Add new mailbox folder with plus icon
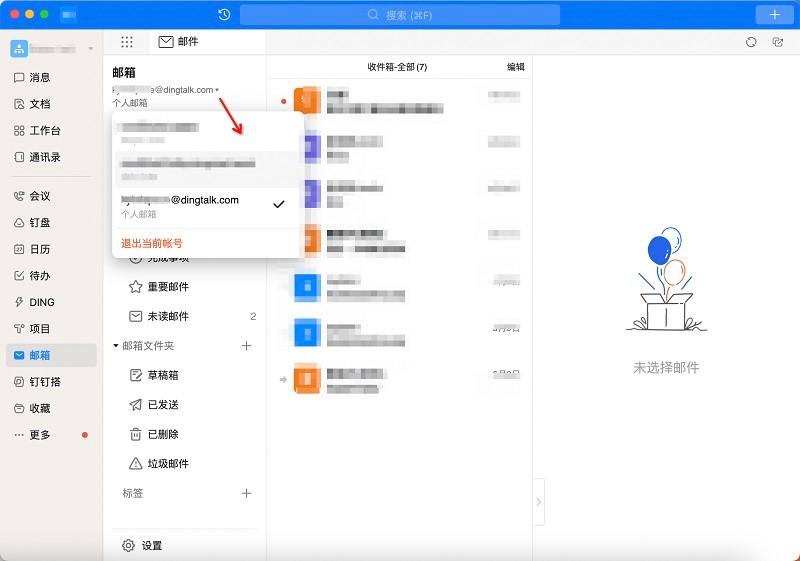This screenshot has height=561, width=800. 247,346
